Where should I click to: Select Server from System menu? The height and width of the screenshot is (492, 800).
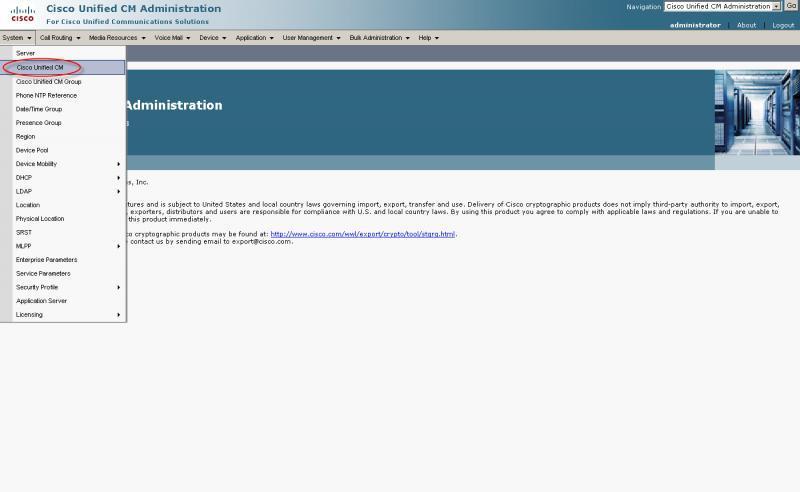click(x=63, y=53)
